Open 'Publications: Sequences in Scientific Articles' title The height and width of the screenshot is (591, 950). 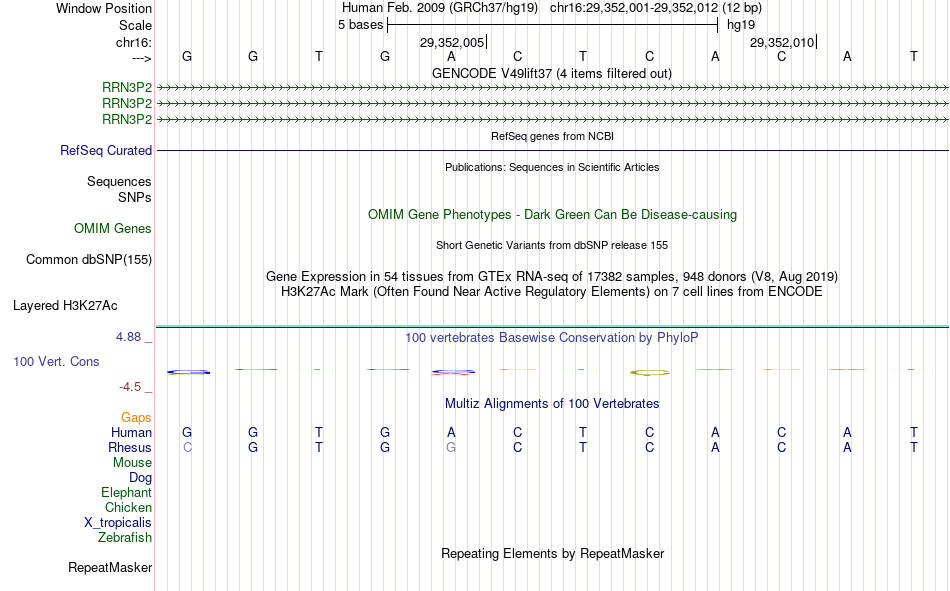point(552,167)
